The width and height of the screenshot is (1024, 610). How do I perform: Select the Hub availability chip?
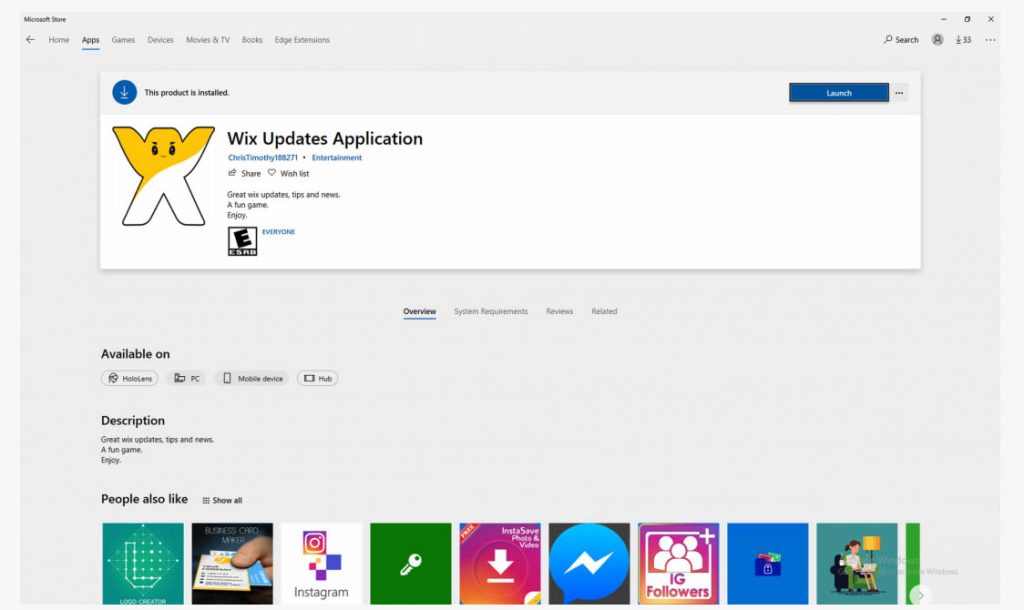point(317,378)
